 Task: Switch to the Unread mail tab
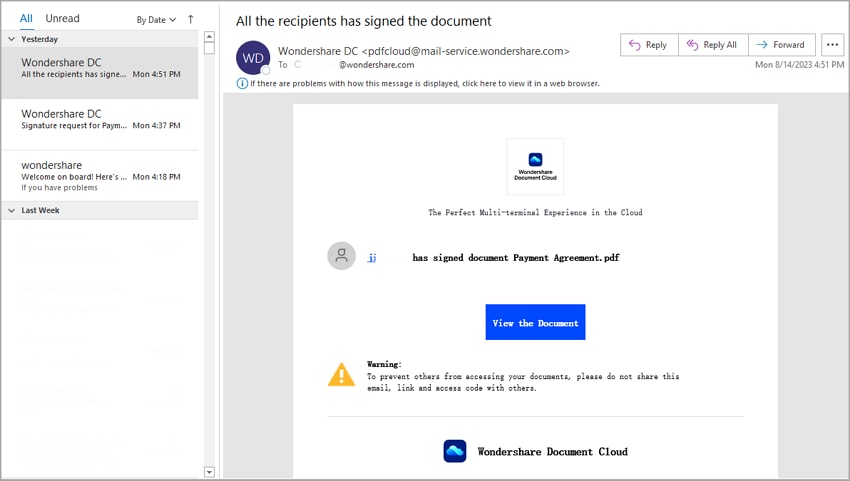tap(62, 18)
